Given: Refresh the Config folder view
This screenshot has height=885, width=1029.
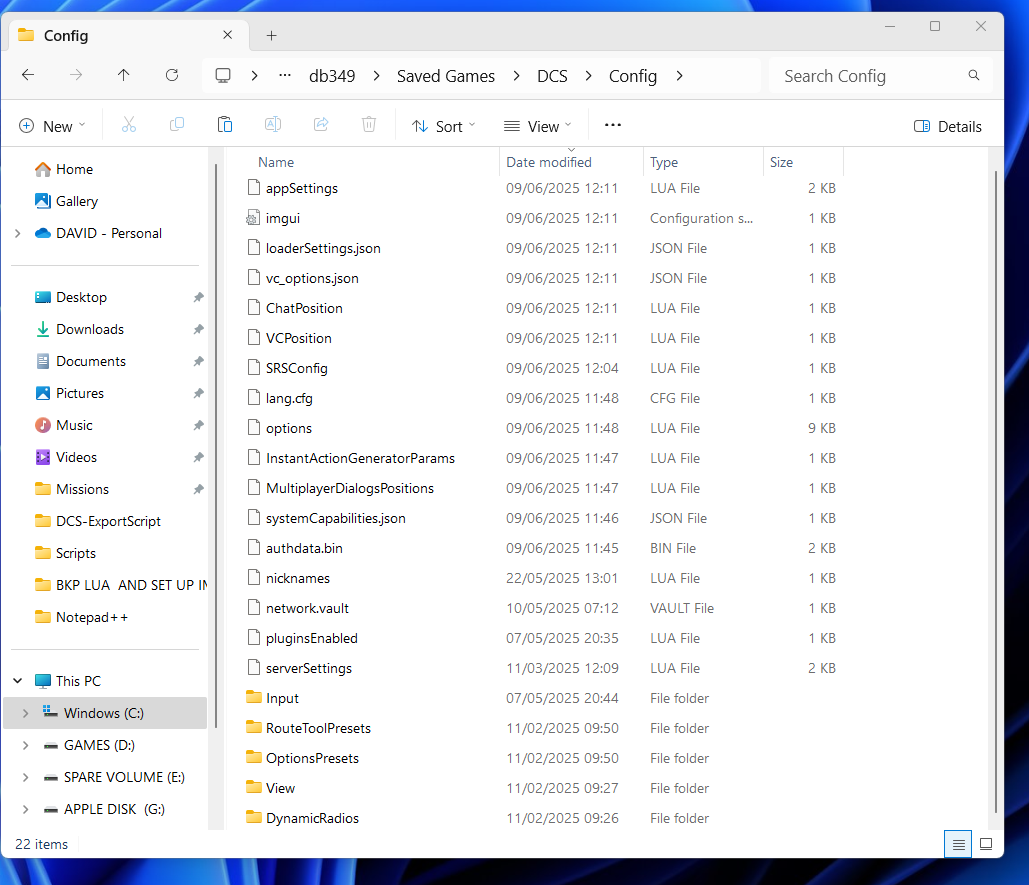Looking at the screenshot, I should pos(172,75).
